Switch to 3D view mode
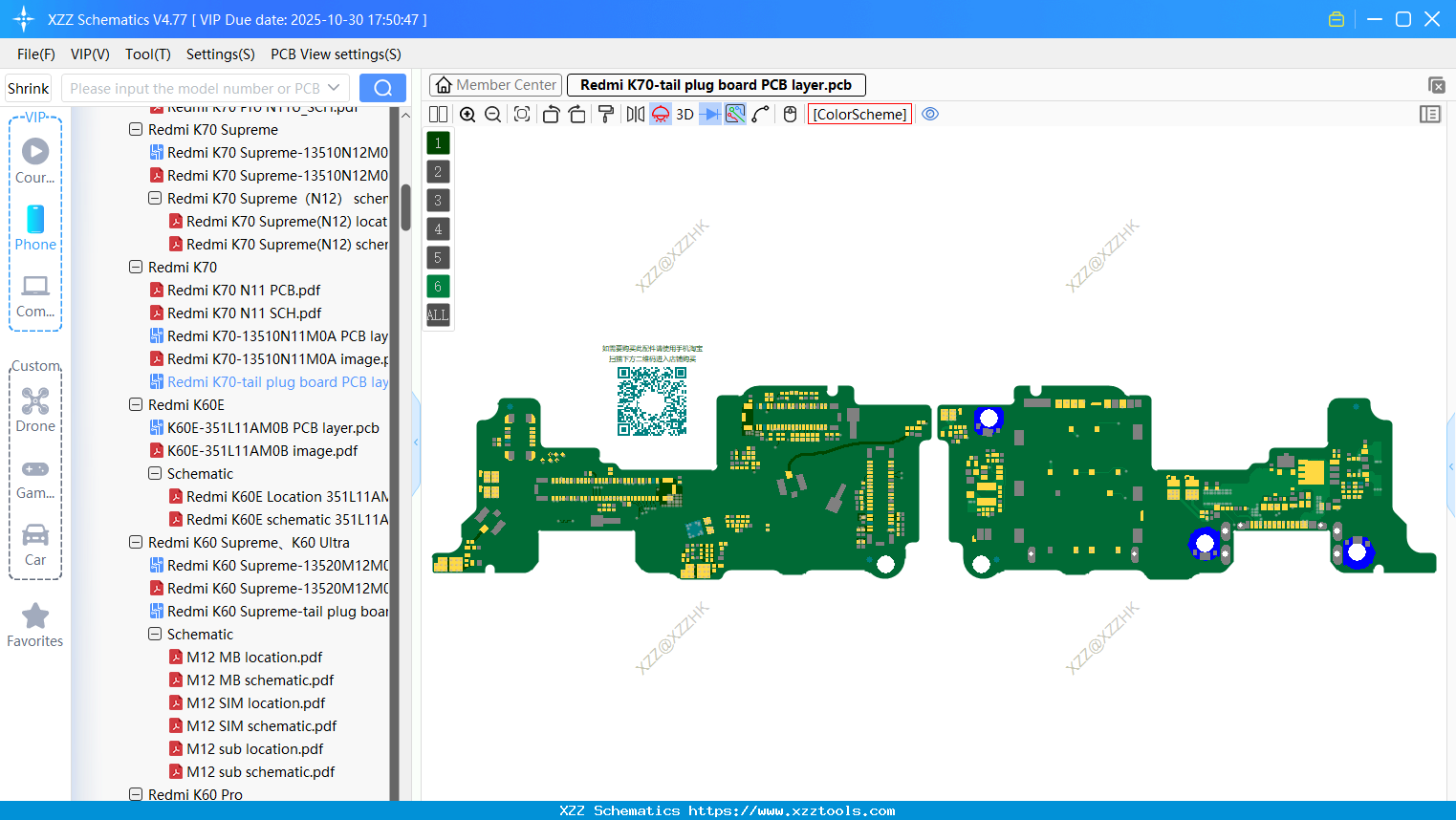This screenshot has height=820, width=1456. pos(685,114)
